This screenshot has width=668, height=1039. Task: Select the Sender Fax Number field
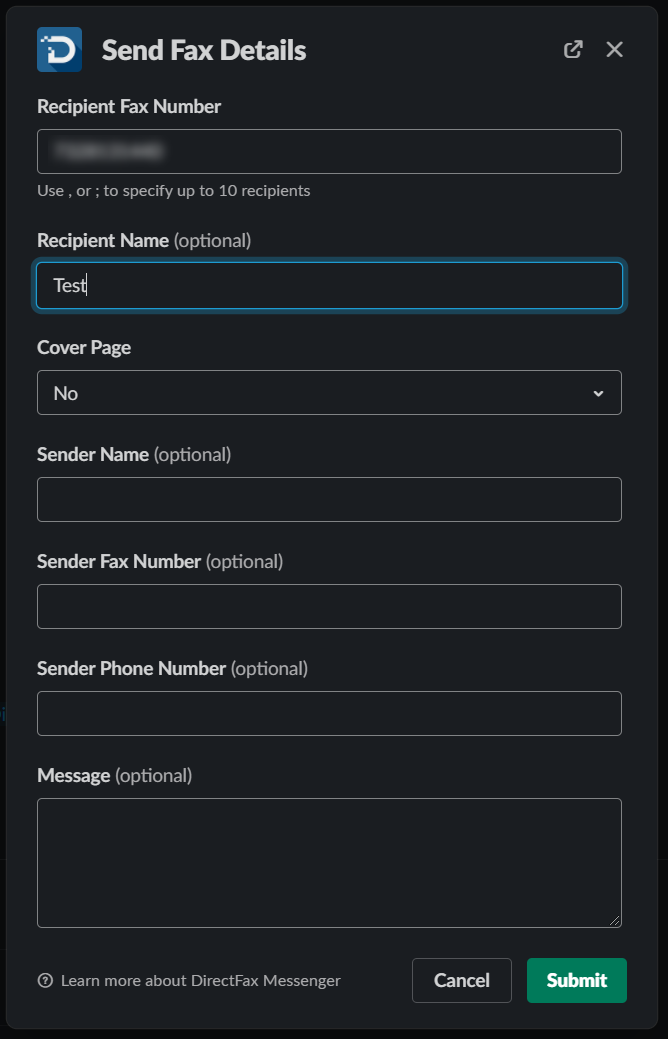(329, 606)
